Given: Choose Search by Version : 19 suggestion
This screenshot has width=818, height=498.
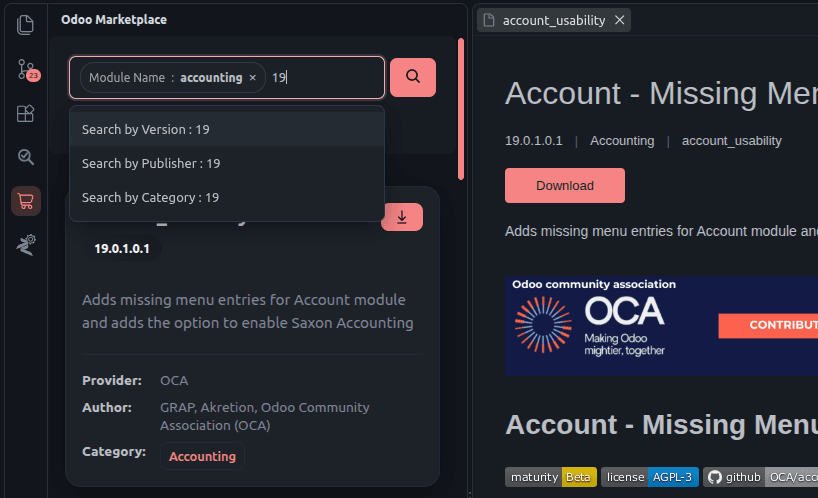Looking at the screenshot, I should (x=227, y=129).
